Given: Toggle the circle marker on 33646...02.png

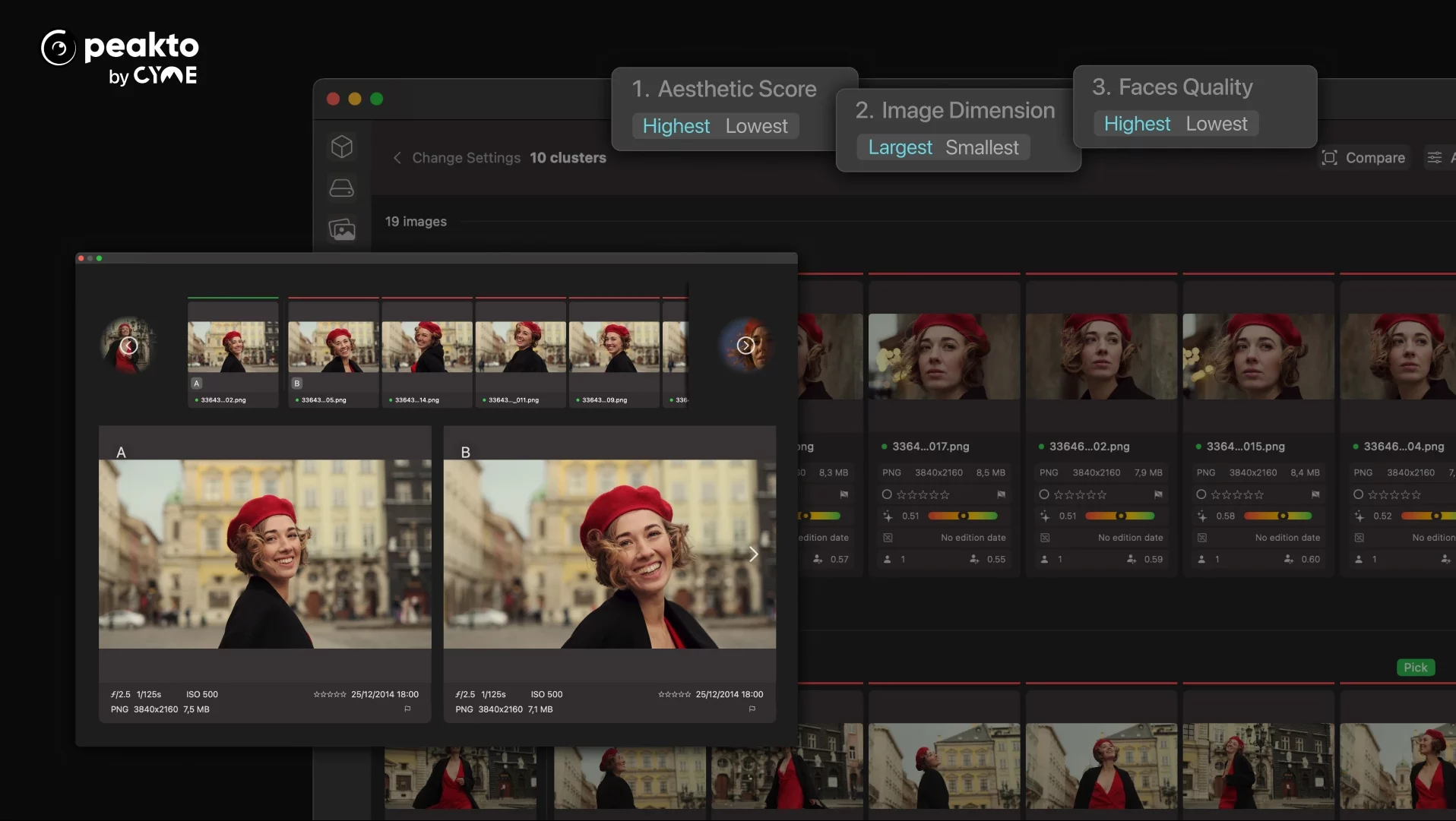Looking at the screenshot, I should click(1044, 494).
